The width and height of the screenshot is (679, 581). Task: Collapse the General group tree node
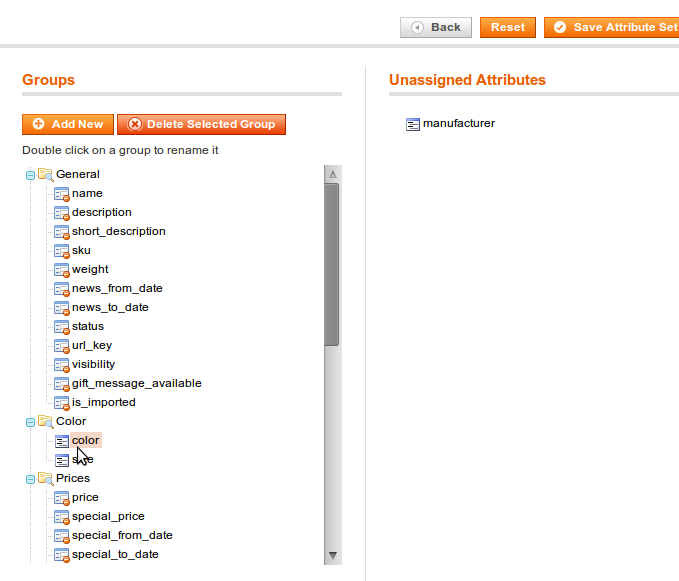point(30,175)
